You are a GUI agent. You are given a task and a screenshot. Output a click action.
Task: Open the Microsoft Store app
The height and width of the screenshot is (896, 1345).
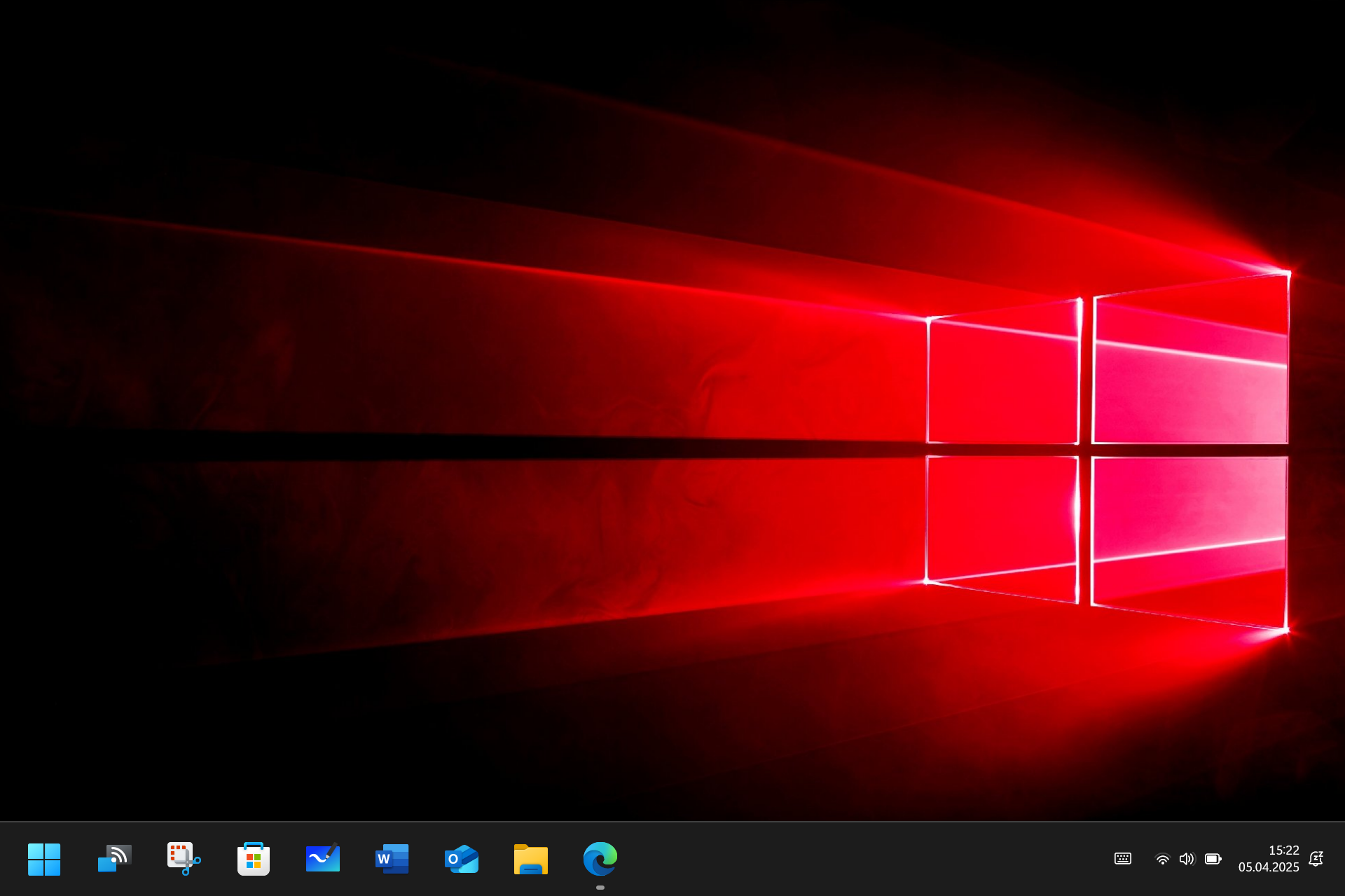point(253,859)
